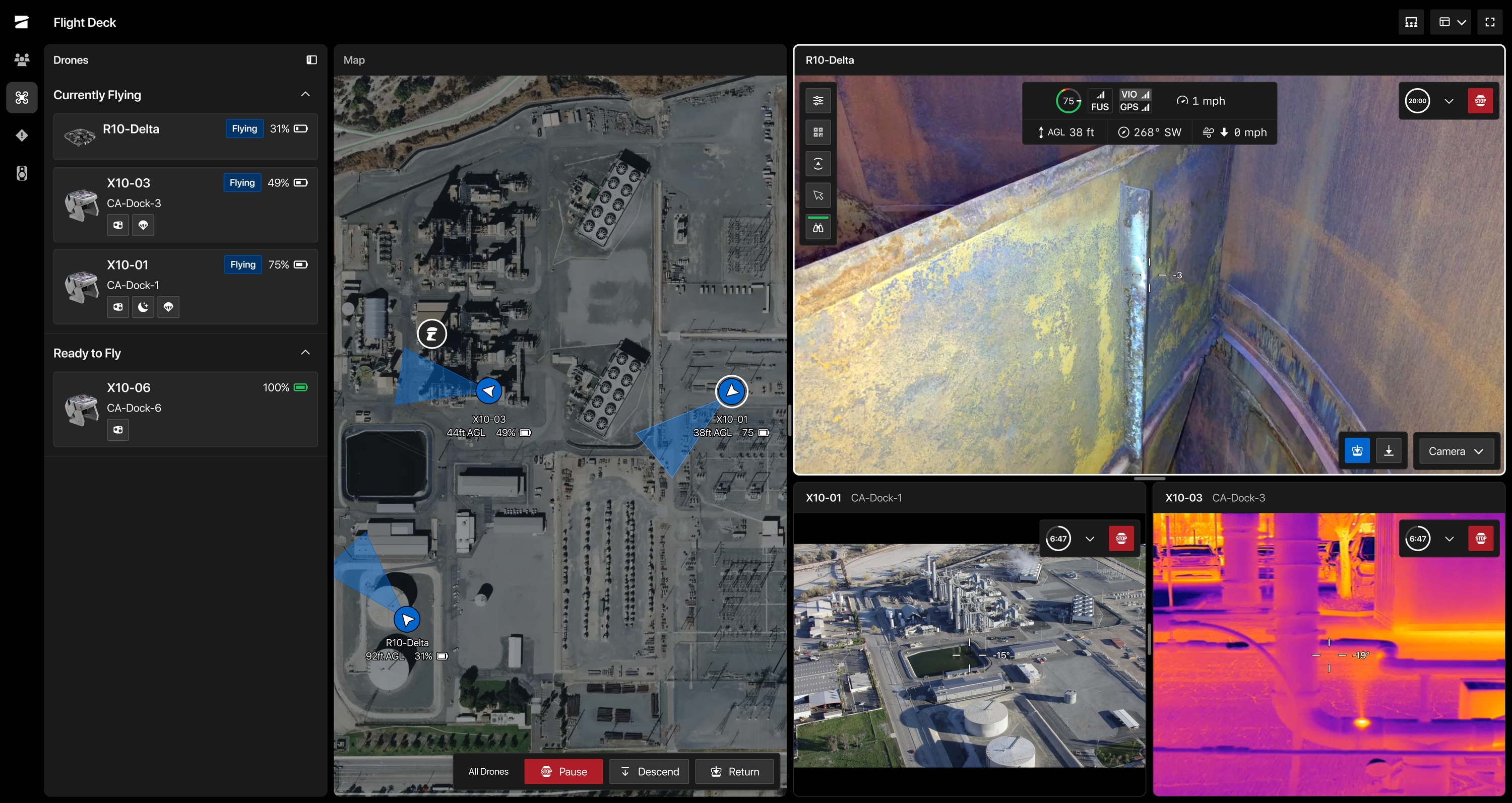Image resolution: width=1512 pixels, height=803 pixels.
Task: Open the grid layout icon in top bar
Action: coord(1411,22)
